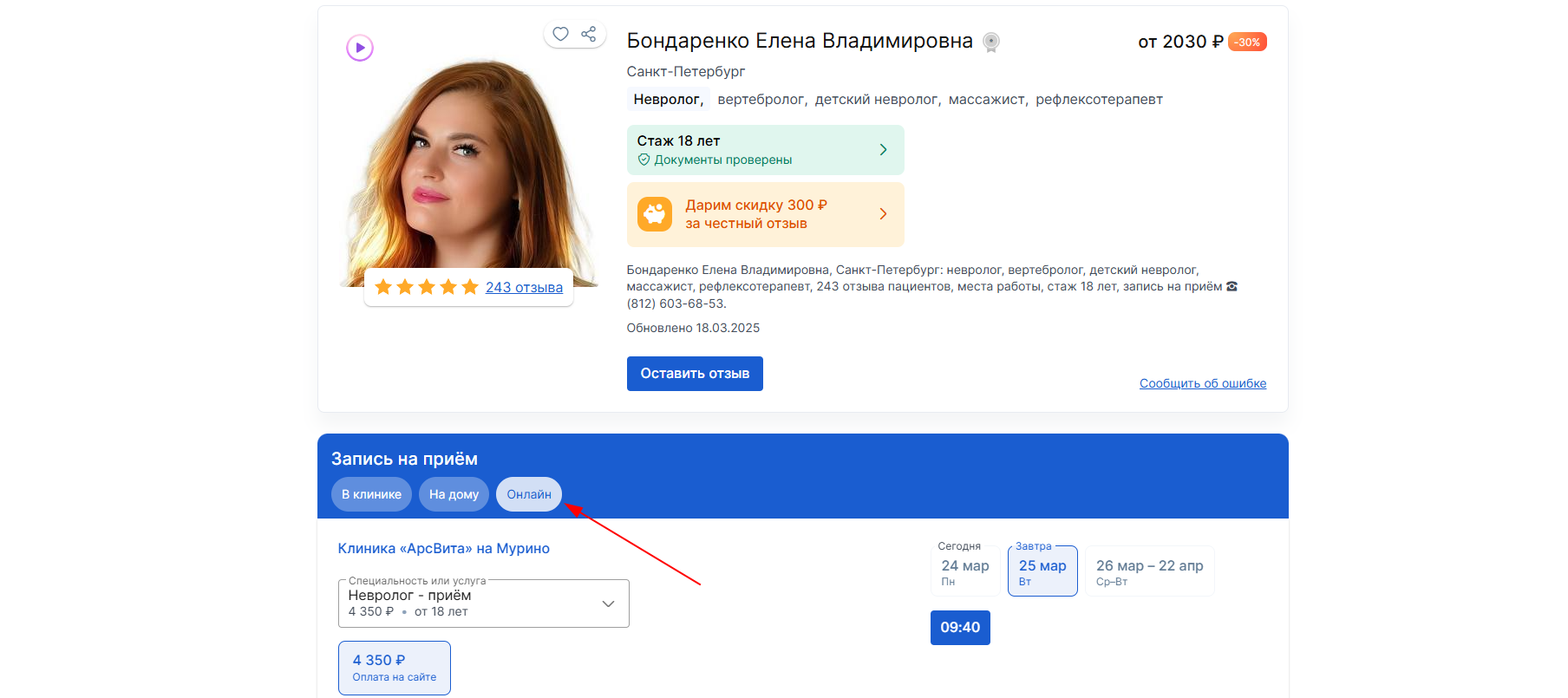Viewport: 1568px width, 698px height.
Task: Click the 'Невролог' specialty tag
Action: pyautogui.click(x=668, y=100)
